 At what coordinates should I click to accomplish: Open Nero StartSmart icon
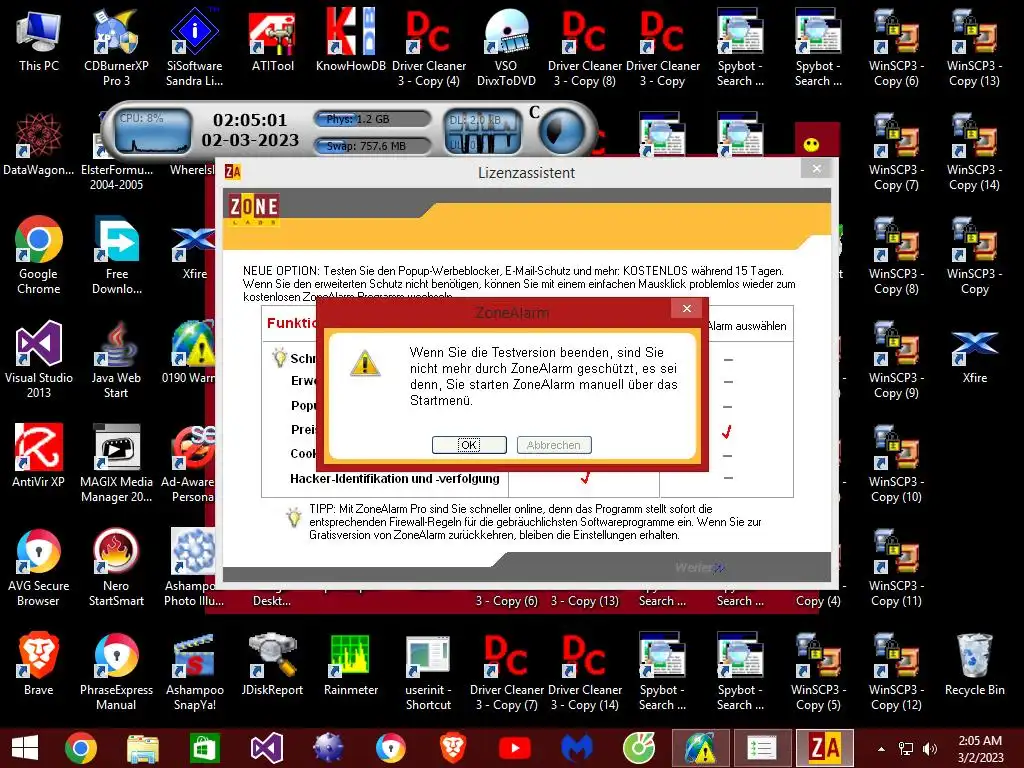tap(116, 568)
